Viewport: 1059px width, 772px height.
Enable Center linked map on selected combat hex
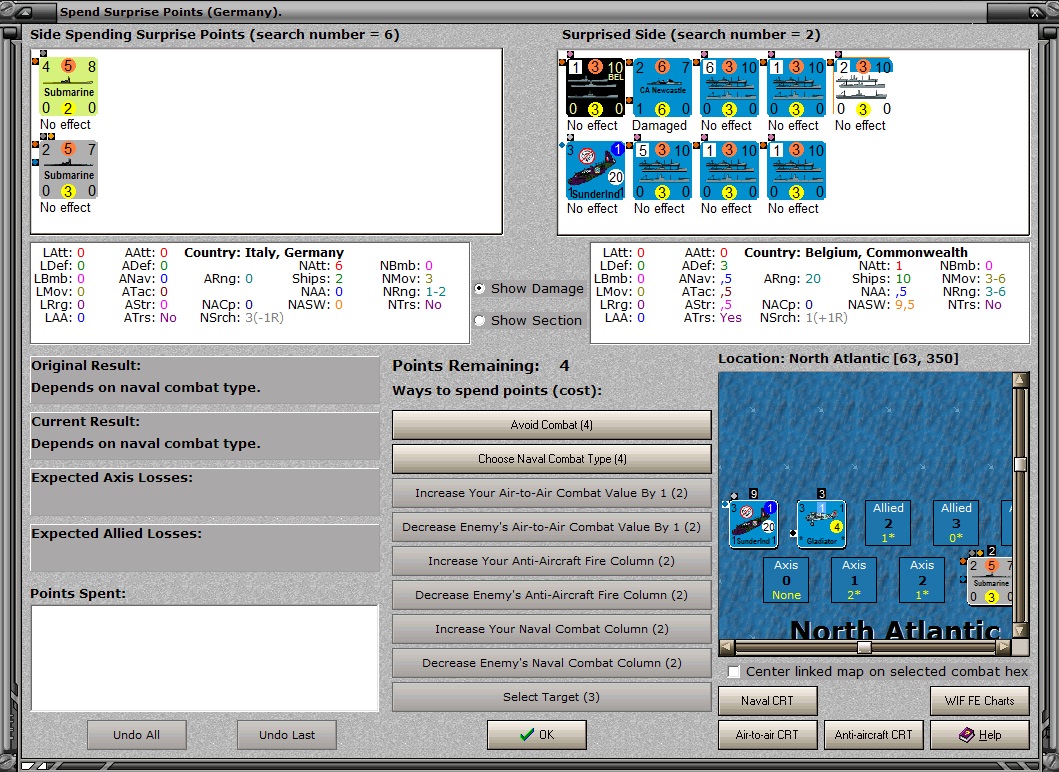point(734,671)
